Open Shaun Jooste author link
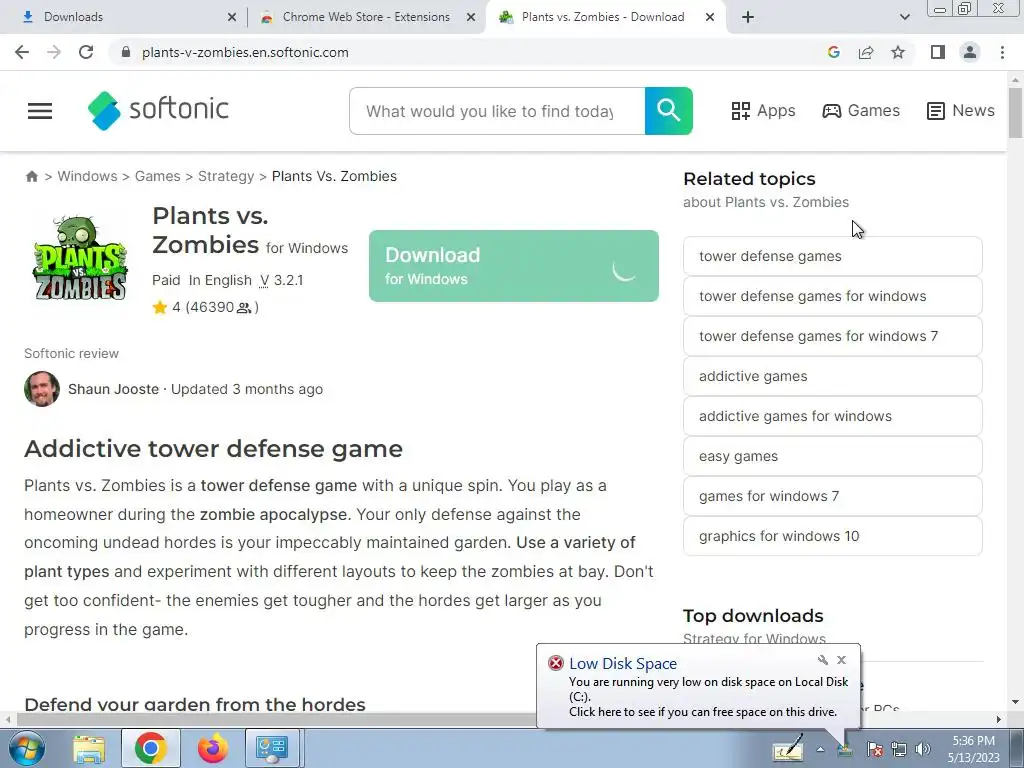The image size is (1024, 768). (114, 389)
